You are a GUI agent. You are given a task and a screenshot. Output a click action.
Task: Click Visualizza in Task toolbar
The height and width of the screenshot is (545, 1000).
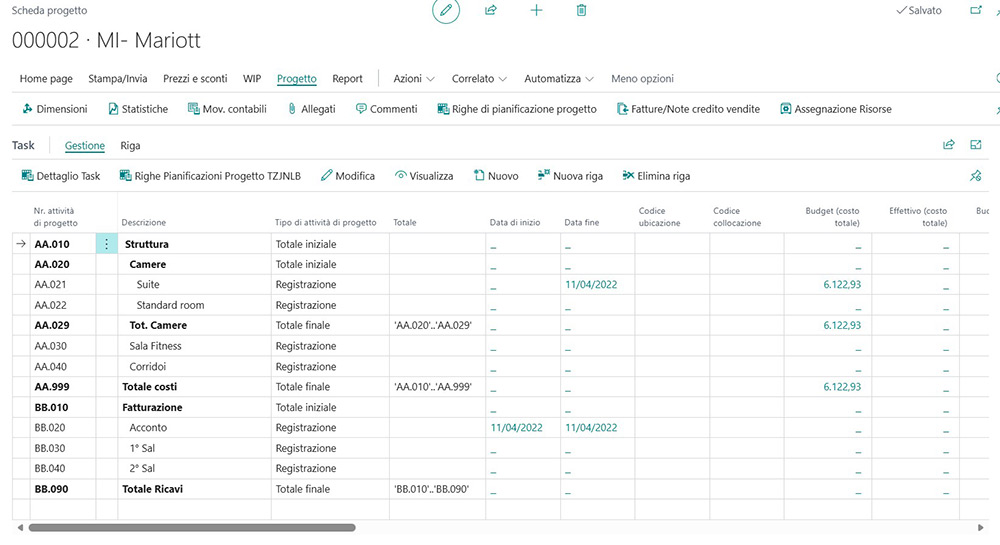(424, 176)
